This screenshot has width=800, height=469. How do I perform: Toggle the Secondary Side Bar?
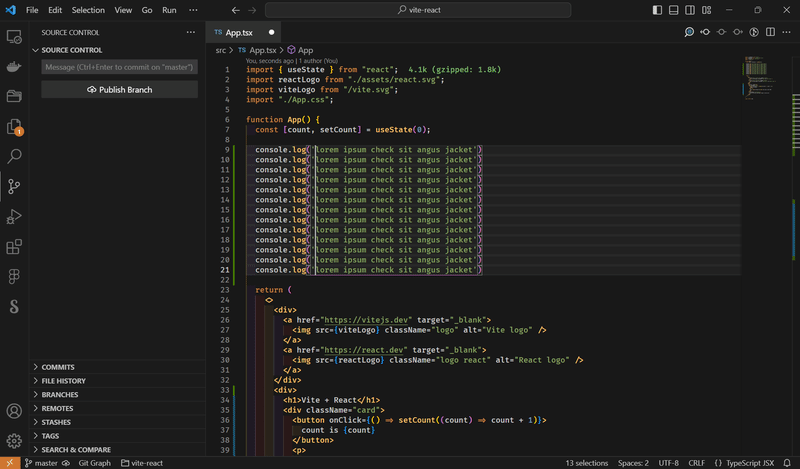point(690,10)
